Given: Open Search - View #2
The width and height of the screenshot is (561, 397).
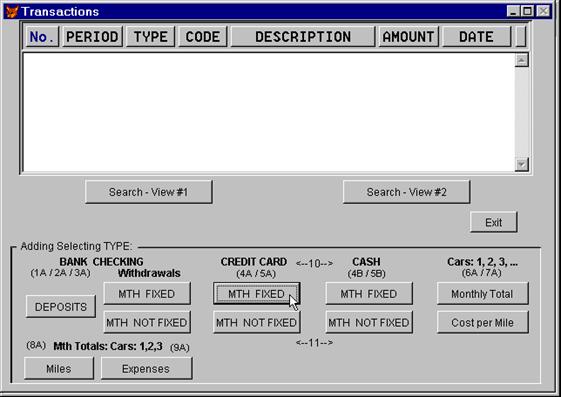Looking at the screenshot, I should coord(406,192).
